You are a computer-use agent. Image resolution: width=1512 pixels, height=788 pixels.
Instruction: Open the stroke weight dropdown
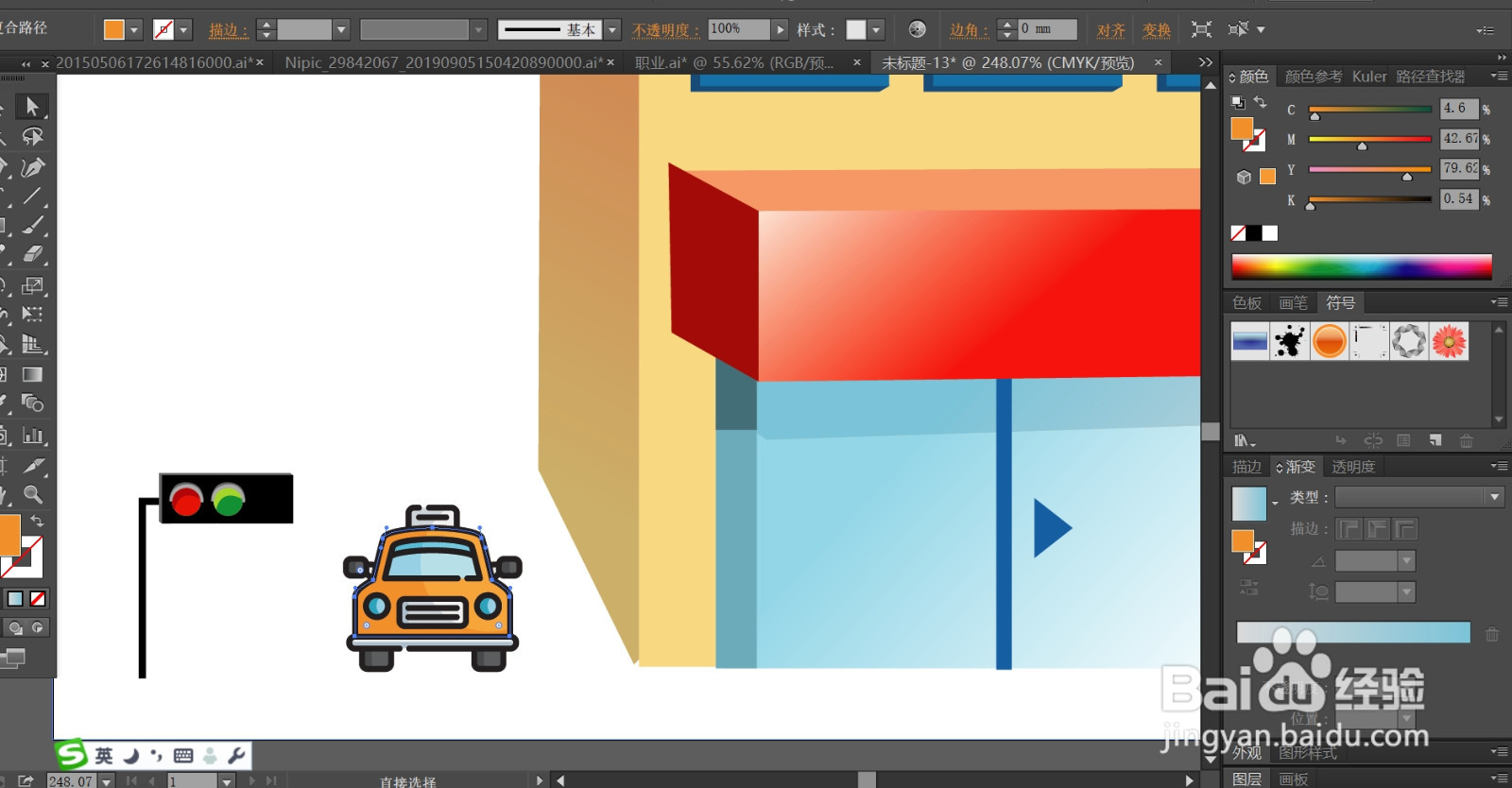point(341,30)
